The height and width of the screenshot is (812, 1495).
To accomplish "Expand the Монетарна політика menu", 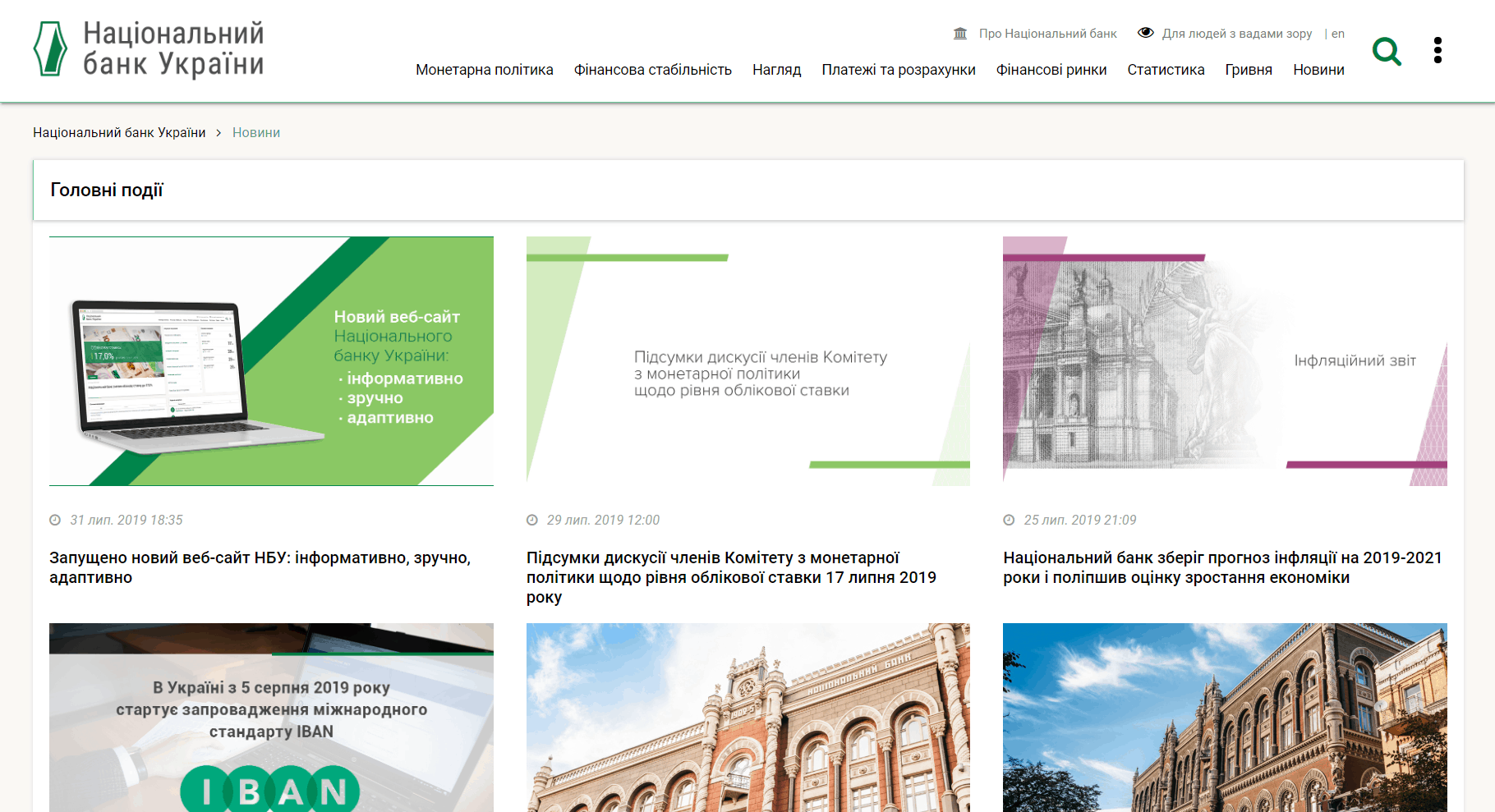I will [484, 70].
